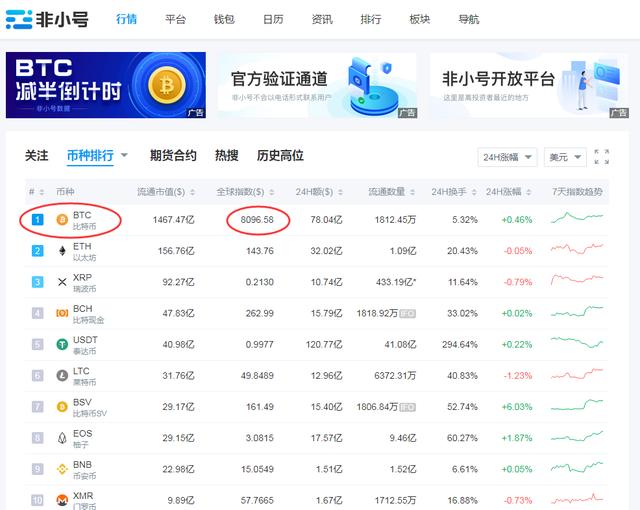Click the LTC Litecoin coin icon
Viewport: 640px width, 510px height.
pos(62,375)
